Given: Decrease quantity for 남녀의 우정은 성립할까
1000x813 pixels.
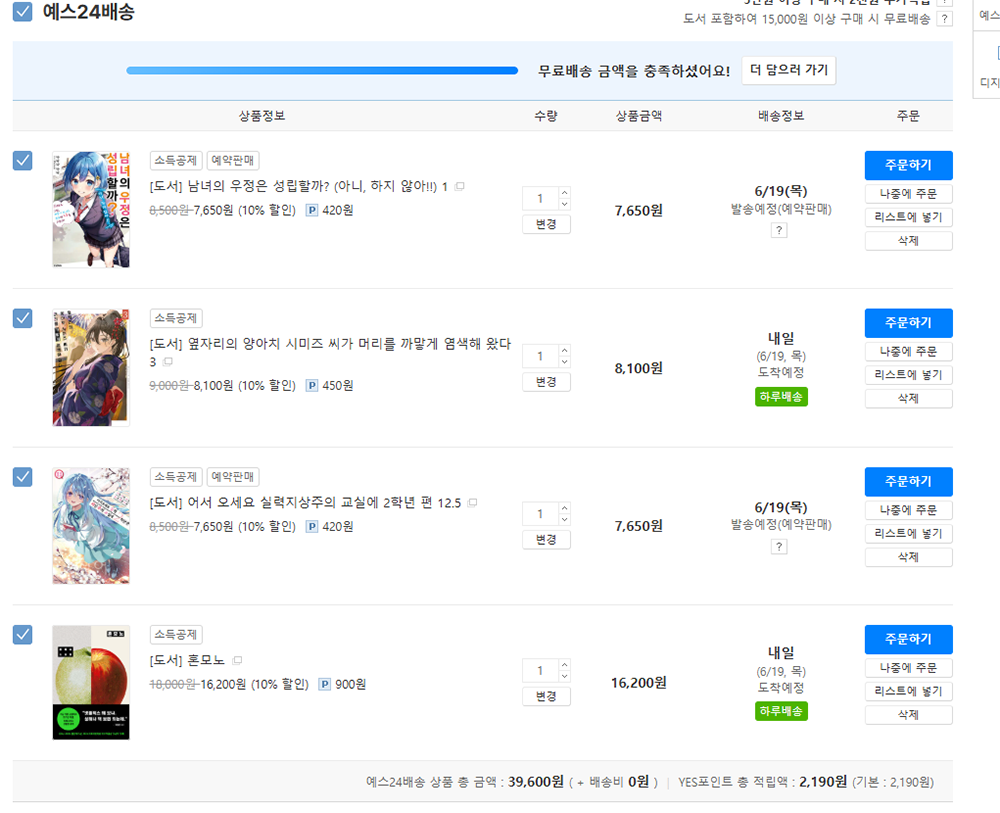Looking at the screenshot, I should coord(564,204).
